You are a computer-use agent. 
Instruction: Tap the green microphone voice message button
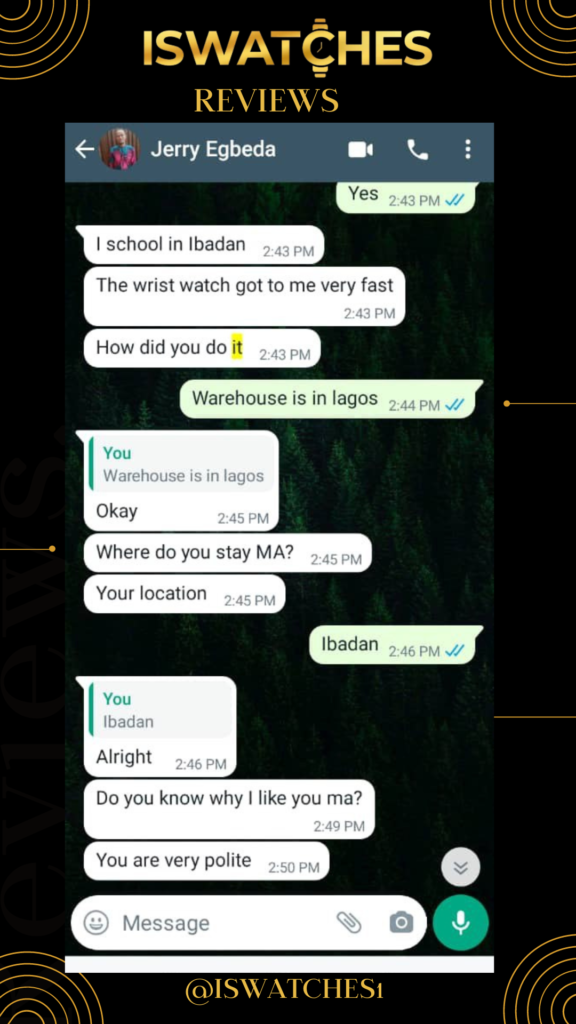[460, 923]
